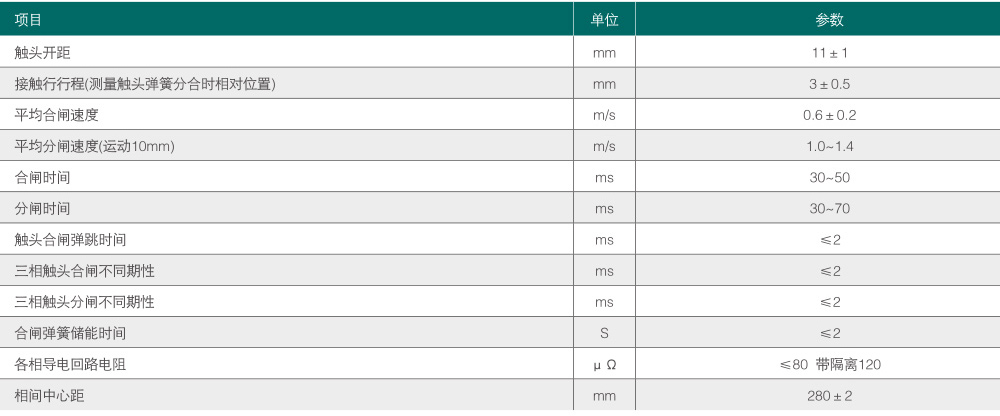Select the S unit for 合闸弹簧储能时间

(x=604, y=333)
